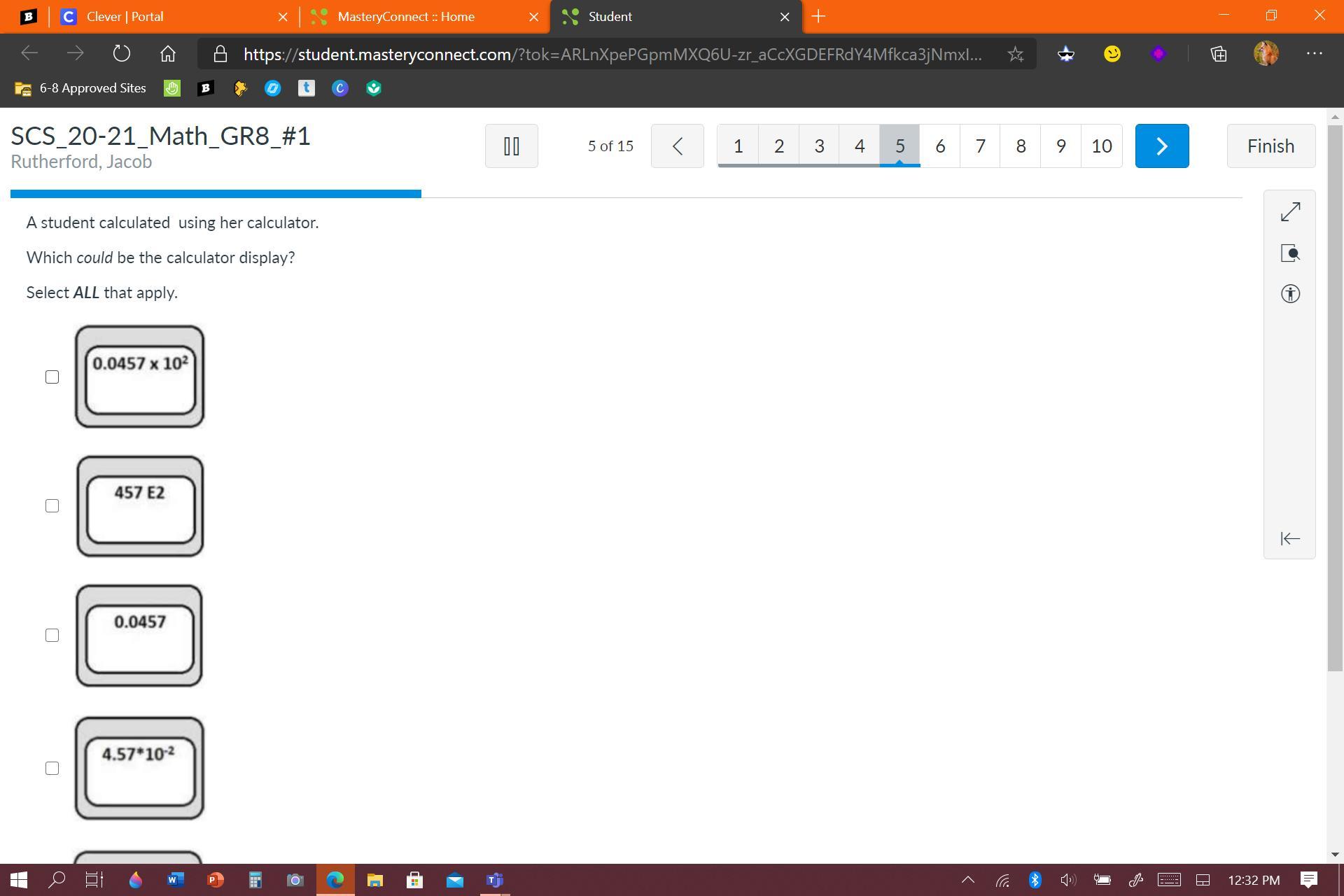The width and height of the screenshot is (1344, 896).
Task: Go to the next question with the blue arrow
Action: point(1161,146)
